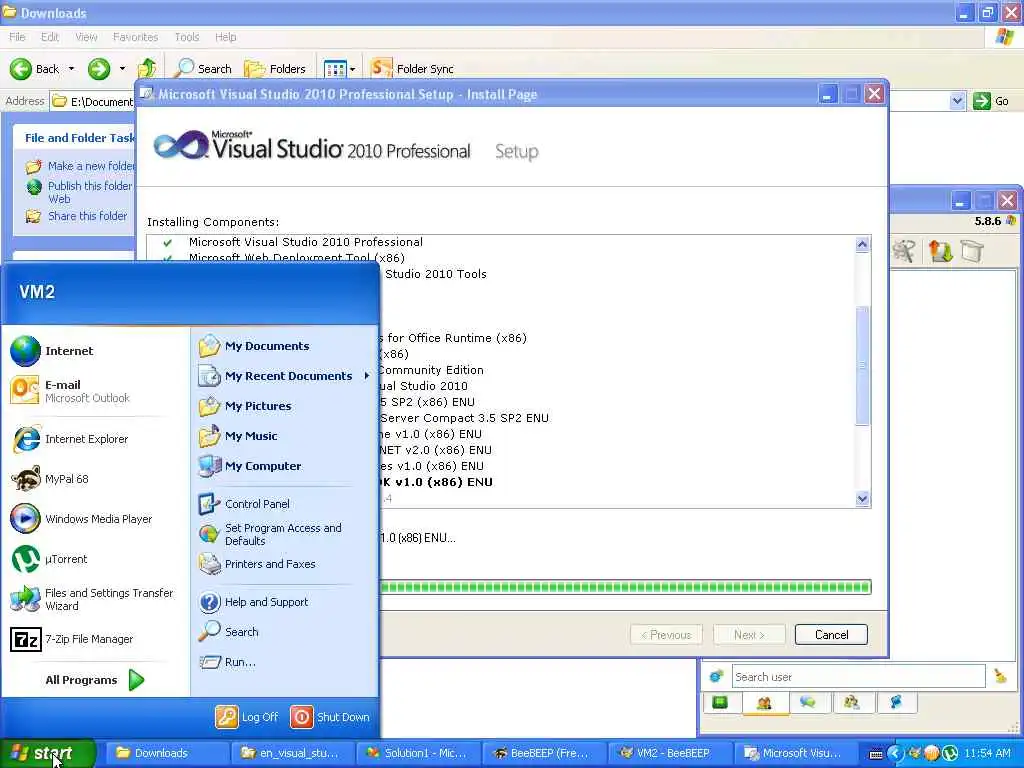
Task: Open Windows Media Player
Action: pyautogui.click(x=82, y=519)
